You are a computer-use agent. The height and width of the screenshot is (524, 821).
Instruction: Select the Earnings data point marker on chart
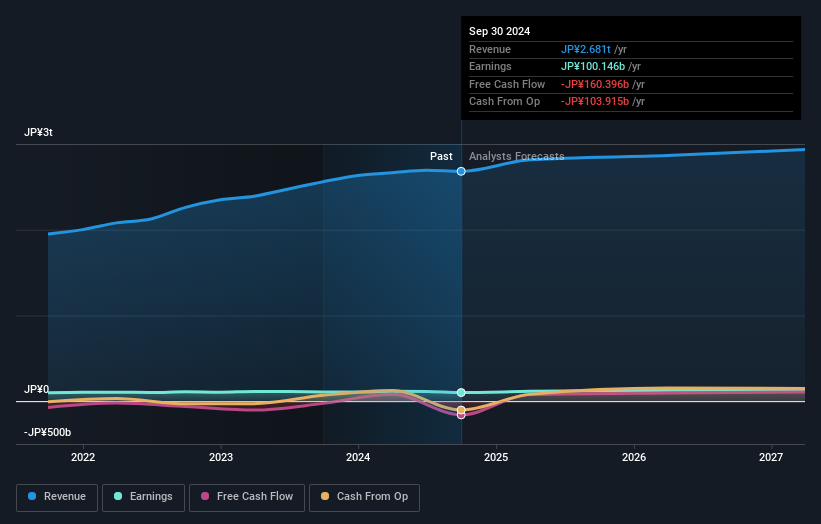coord(461,393)
